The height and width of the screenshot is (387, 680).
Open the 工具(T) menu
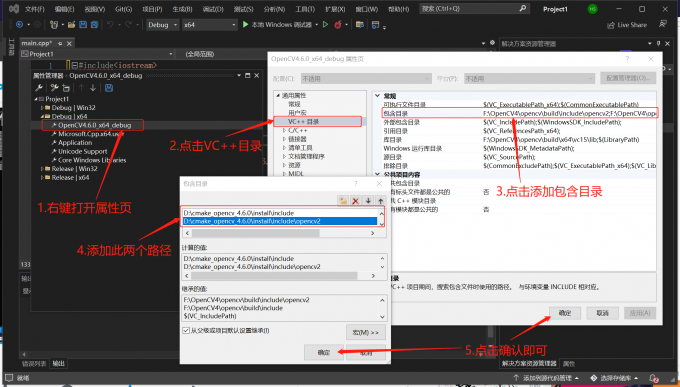pos(305,9)
